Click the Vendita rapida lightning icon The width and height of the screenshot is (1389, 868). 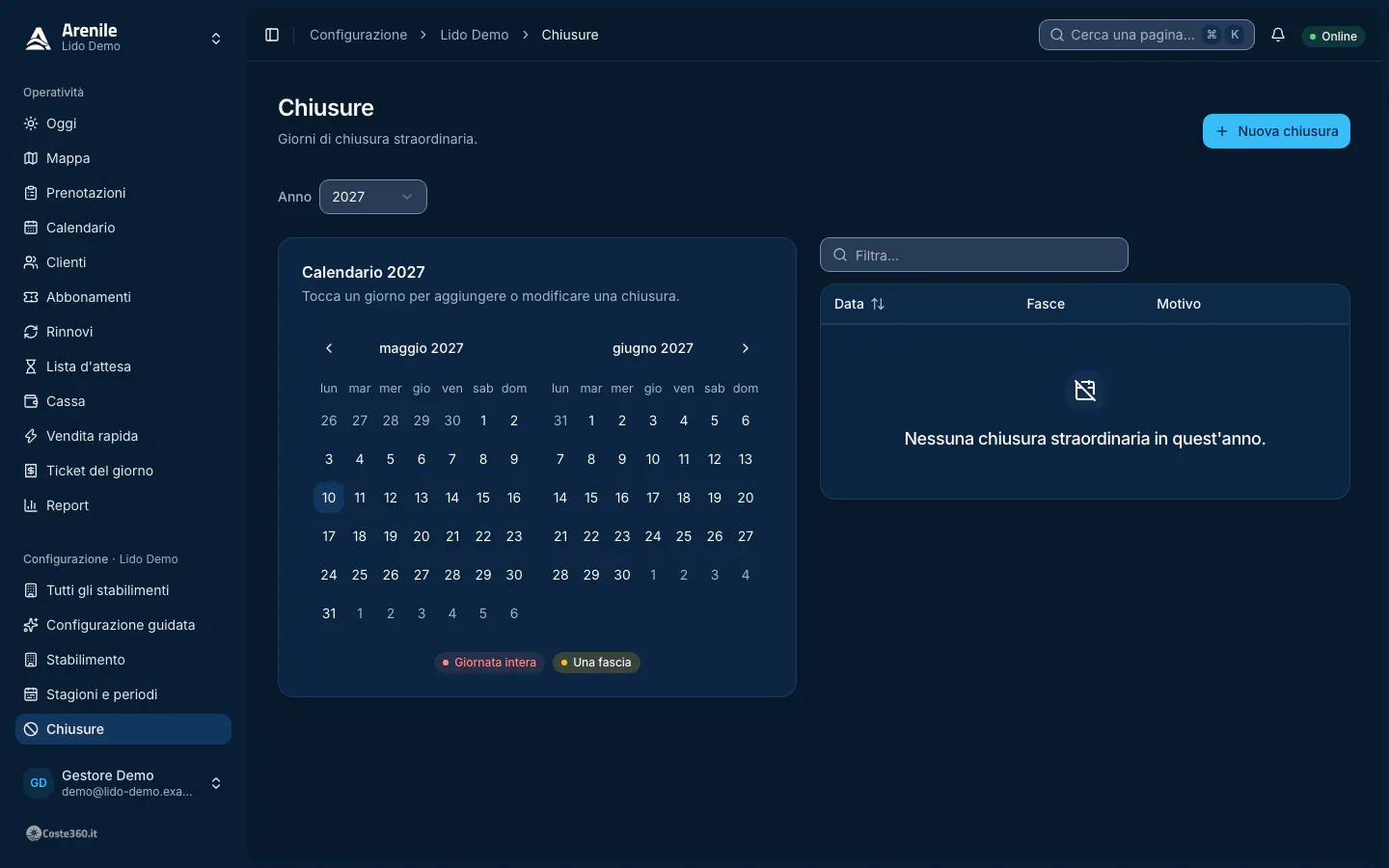31,436
